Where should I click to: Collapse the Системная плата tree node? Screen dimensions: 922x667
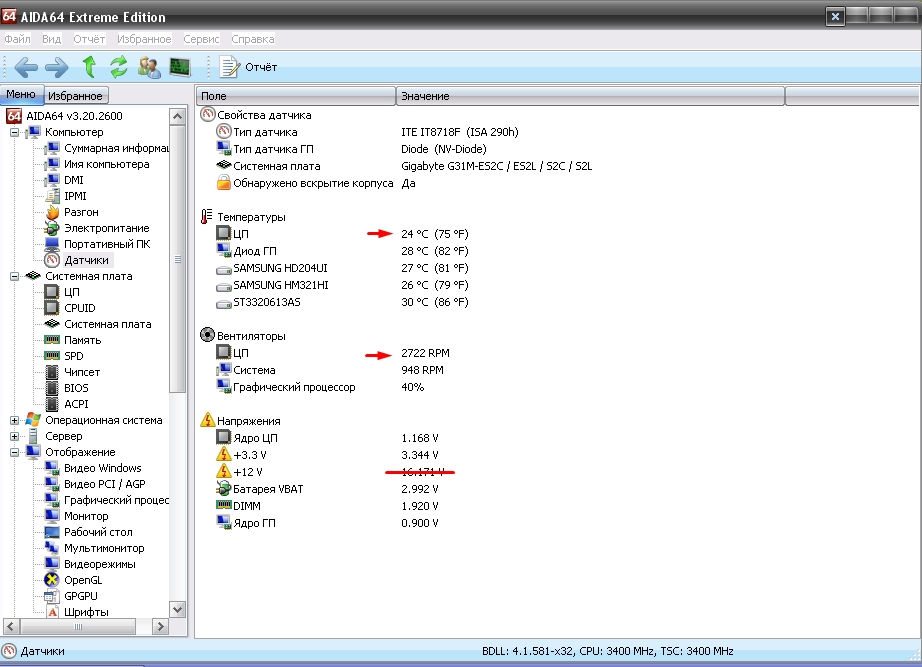[x=14, y=276]
